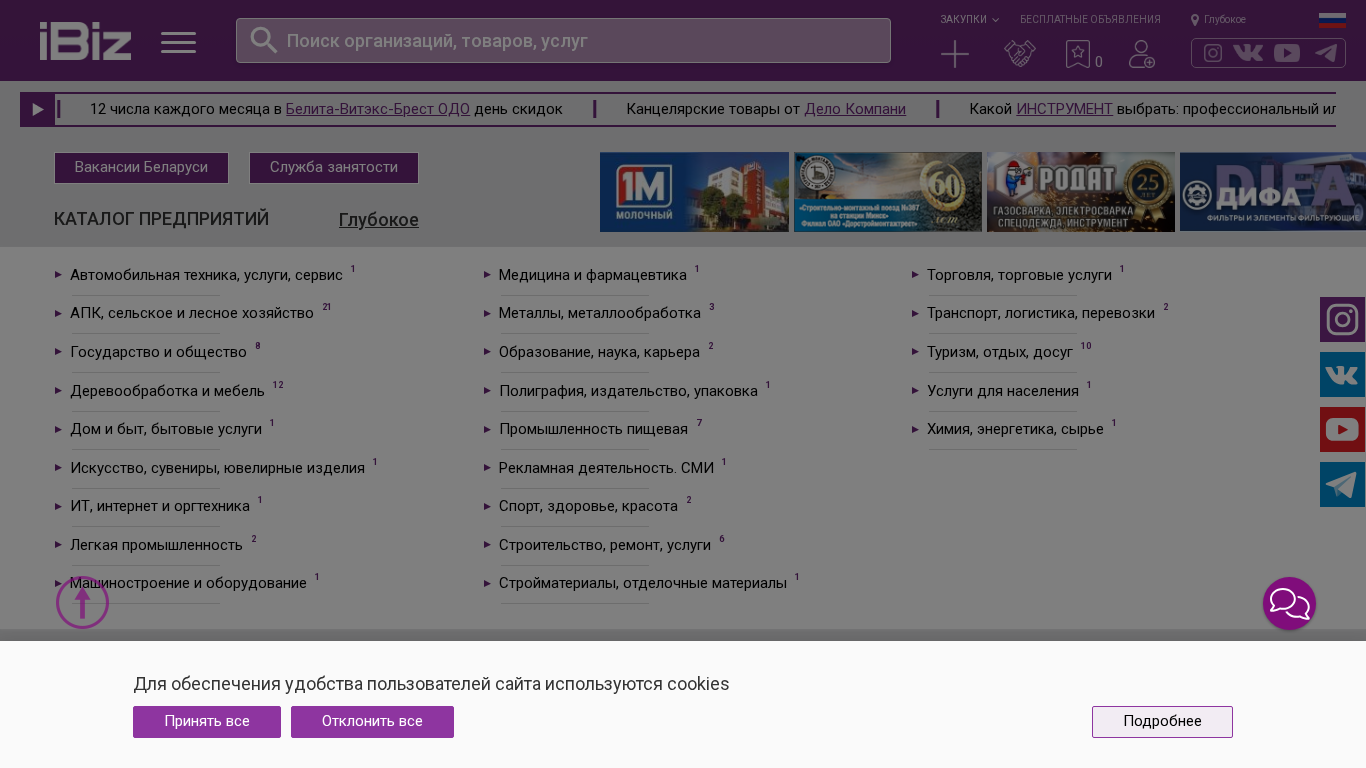Click the news ticker play button
1366x768 pixels.
click(38, 110)
